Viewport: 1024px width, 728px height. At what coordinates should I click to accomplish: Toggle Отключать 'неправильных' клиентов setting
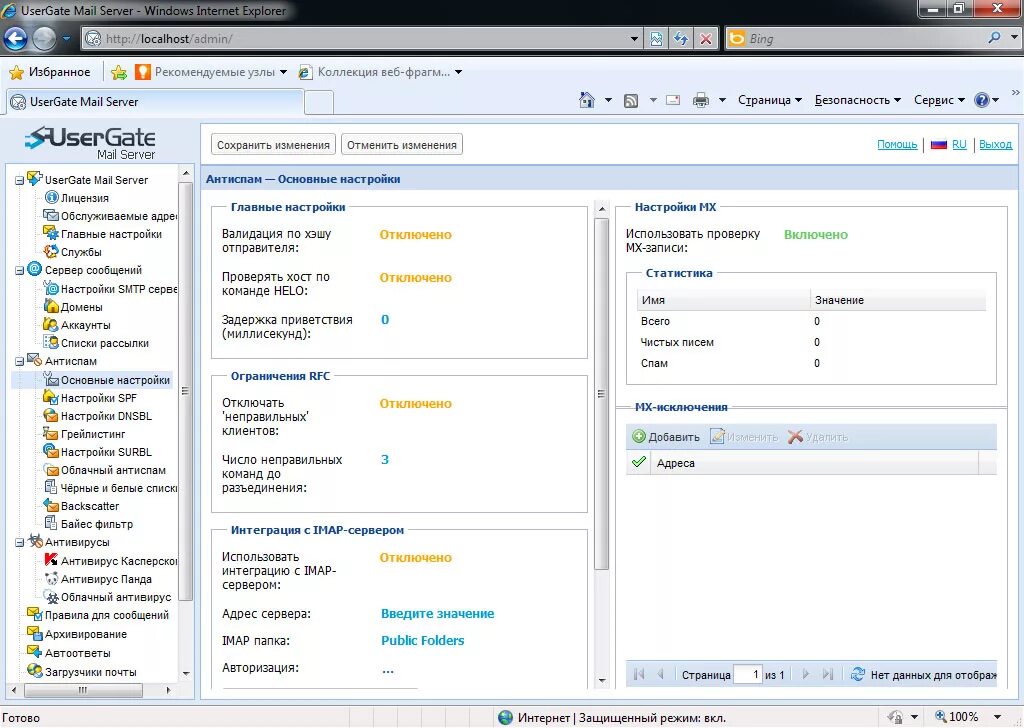pyautogui.click(x=415, y=404)
